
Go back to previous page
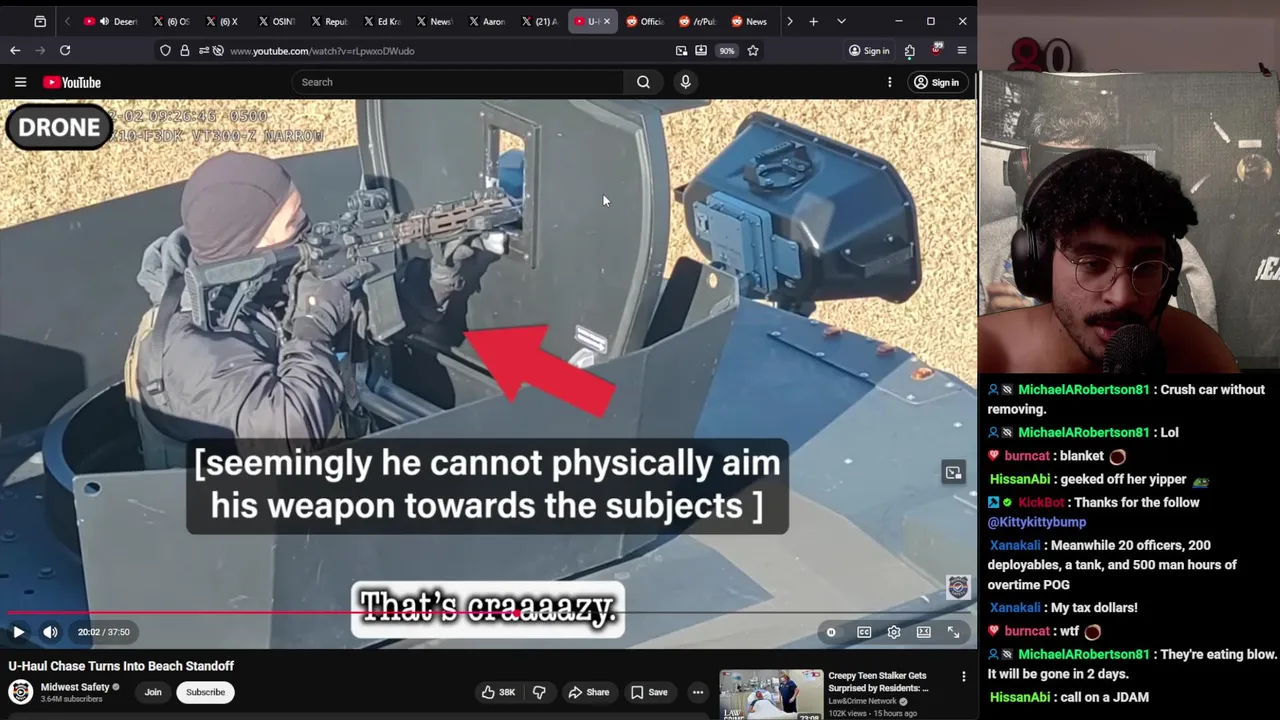15,51
